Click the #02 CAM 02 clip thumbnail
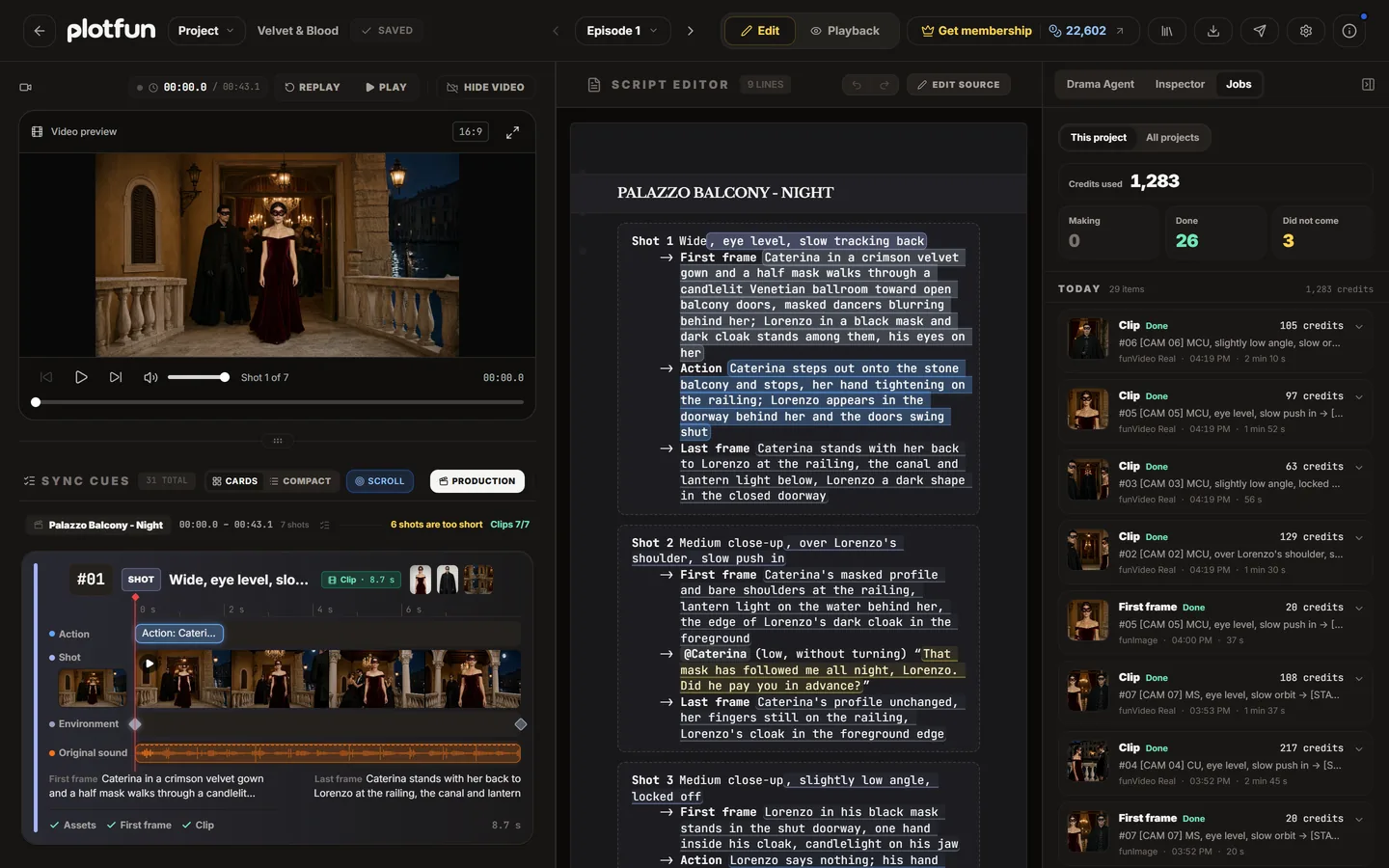 (x=1089, y=550)
